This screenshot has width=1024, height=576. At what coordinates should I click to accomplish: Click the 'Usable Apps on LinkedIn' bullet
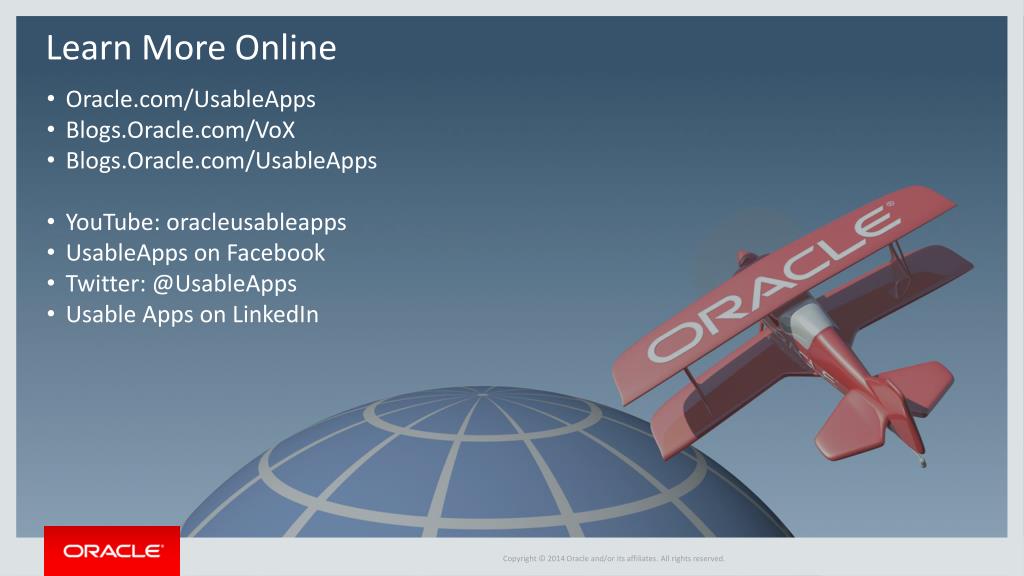(x=192, y=314)
